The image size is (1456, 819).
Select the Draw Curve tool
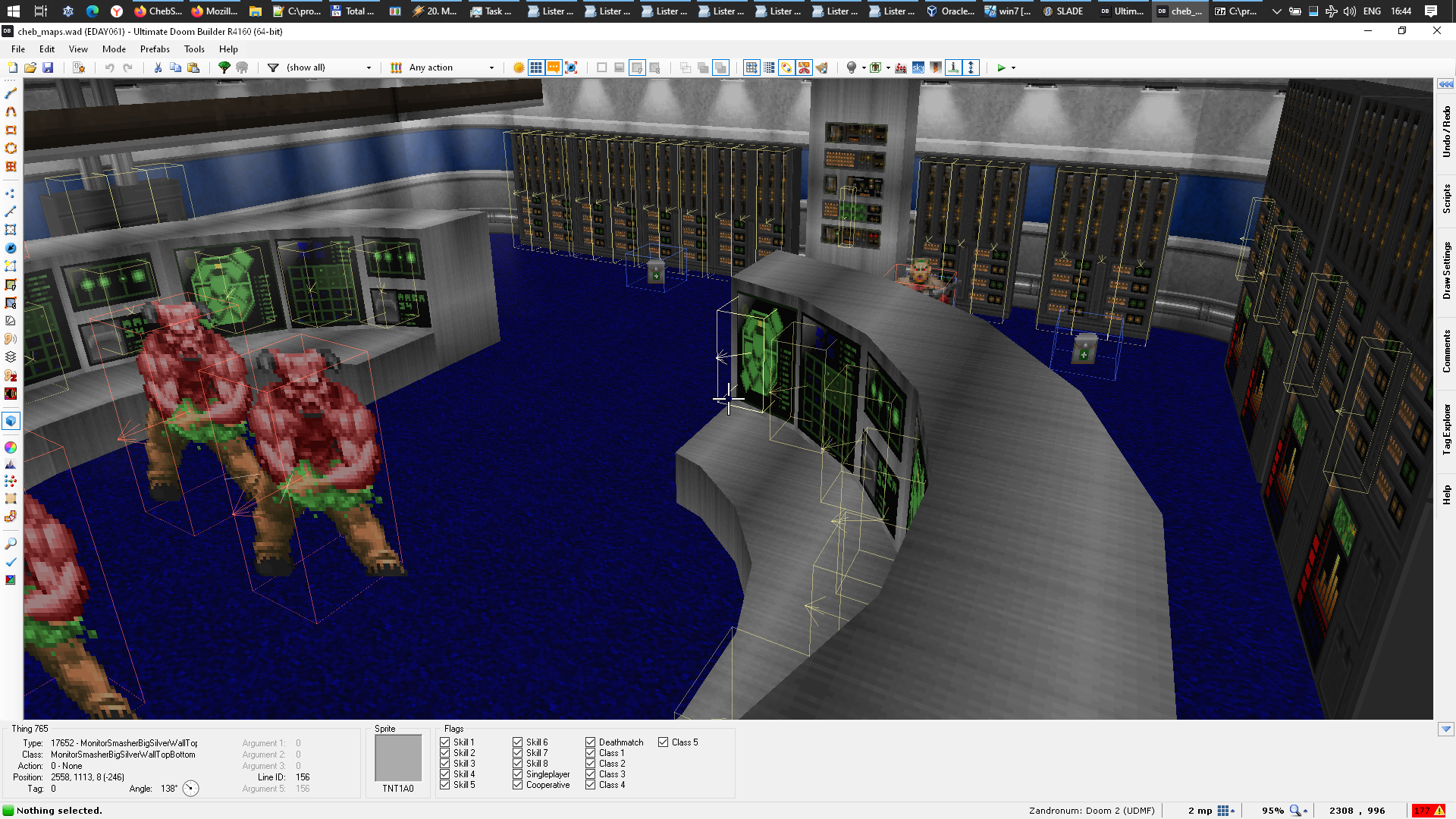tap(11, 112)
